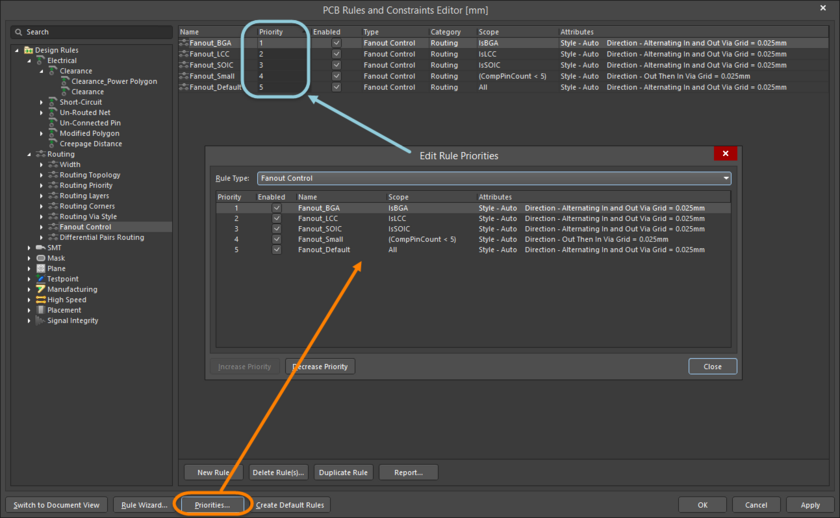Click the Fanout_BGA rule icon in main list
840x518 pixels.
184,43
